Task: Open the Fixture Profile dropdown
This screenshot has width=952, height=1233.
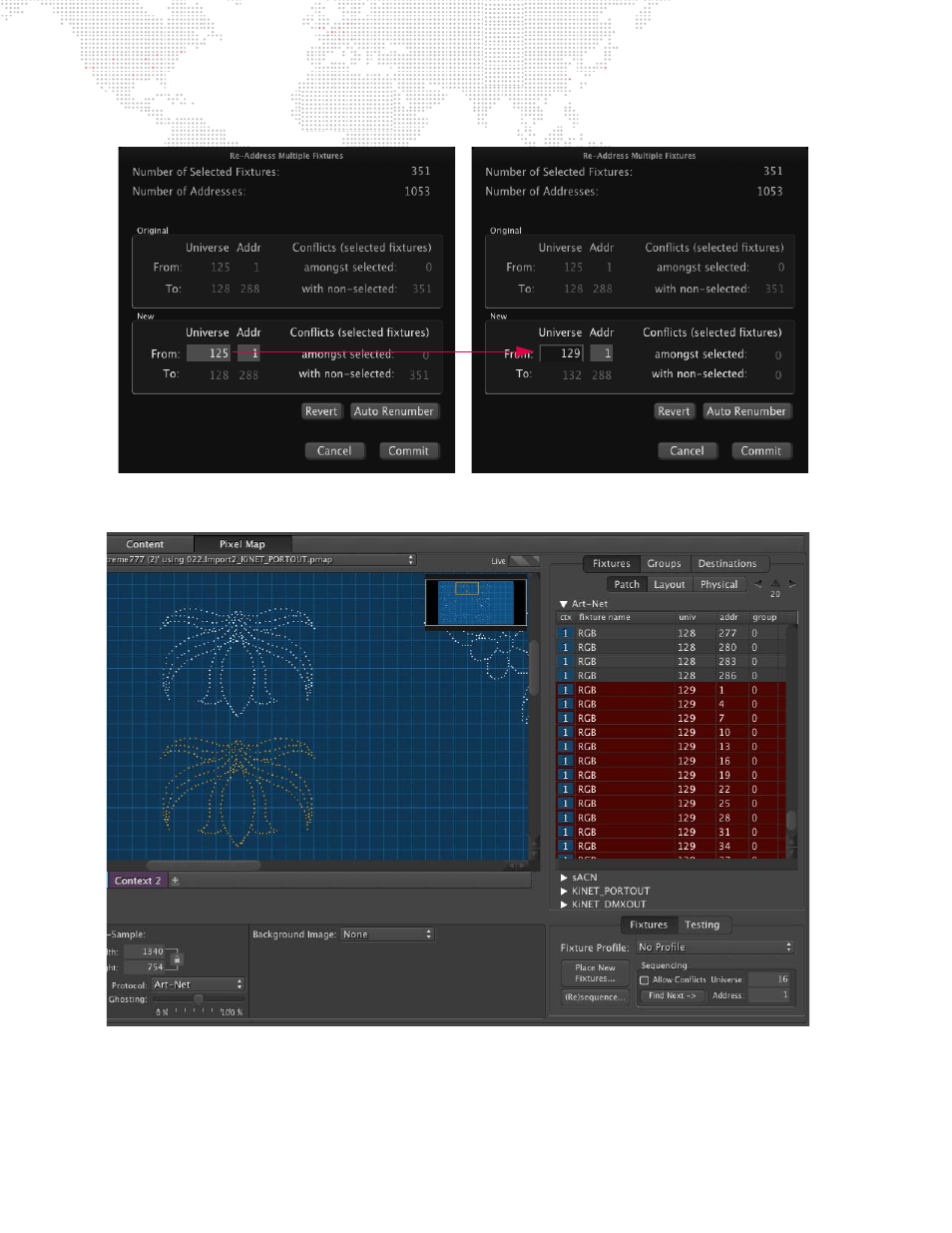Action: click(x=714, y=947)
